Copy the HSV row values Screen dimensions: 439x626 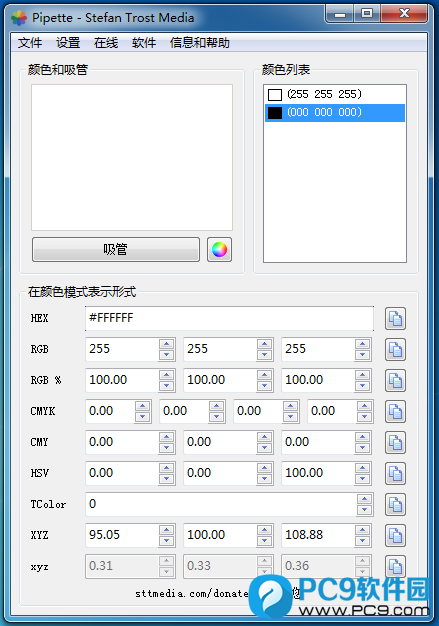395,473
